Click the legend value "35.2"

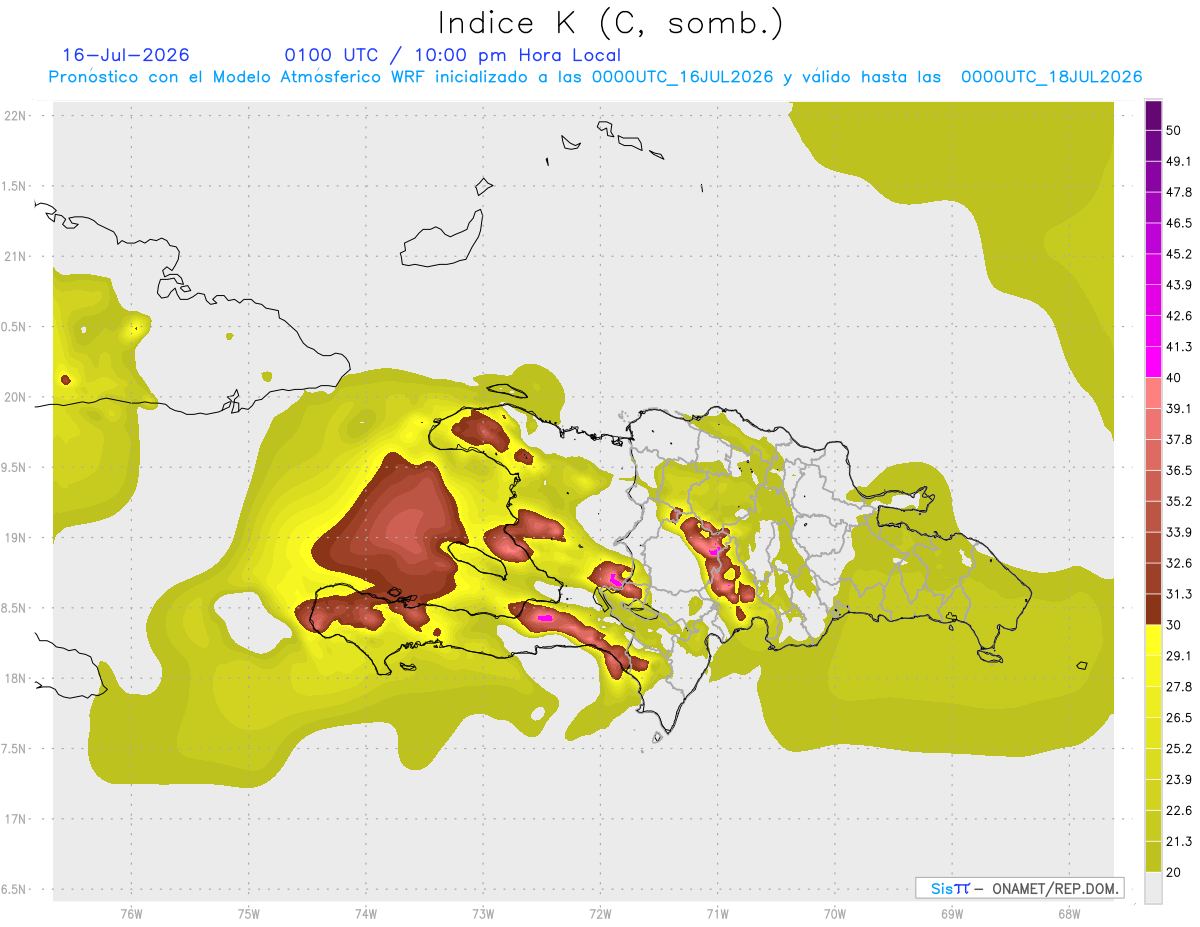pyautogui.click(x=1178, y=501)
